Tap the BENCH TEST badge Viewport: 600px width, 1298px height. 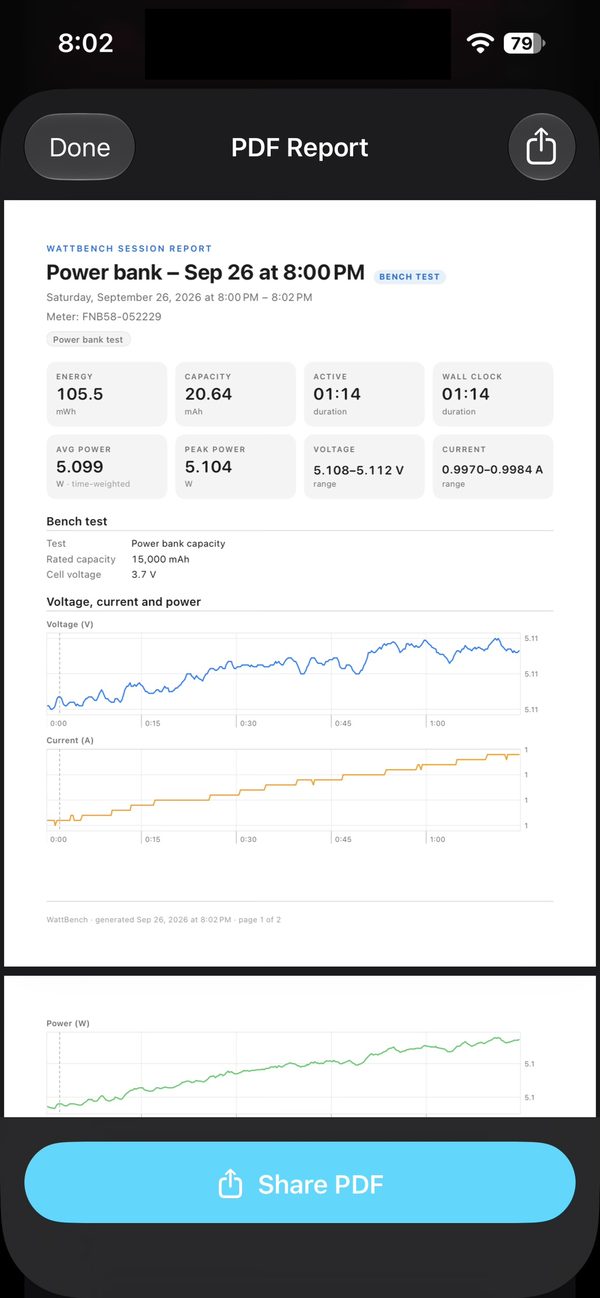click(x=410, y=276)
